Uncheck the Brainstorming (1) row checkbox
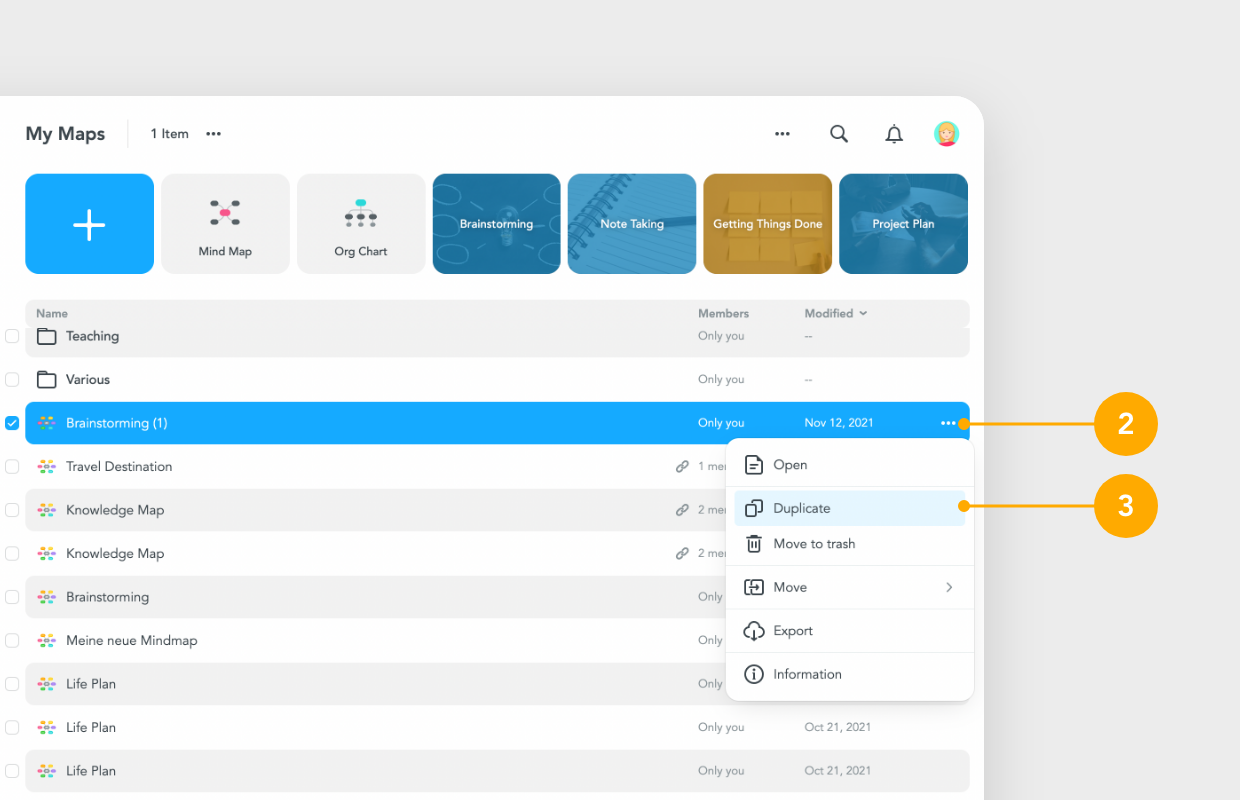Screen dimensions: 1240x800 tap(12, 423)
